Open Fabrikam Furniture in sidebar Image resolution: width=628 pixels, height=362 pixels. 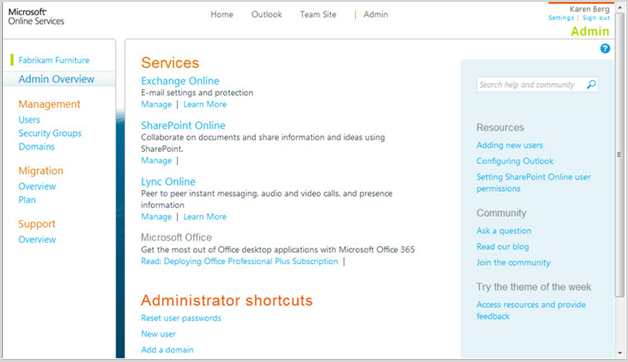tap(54, 60)
